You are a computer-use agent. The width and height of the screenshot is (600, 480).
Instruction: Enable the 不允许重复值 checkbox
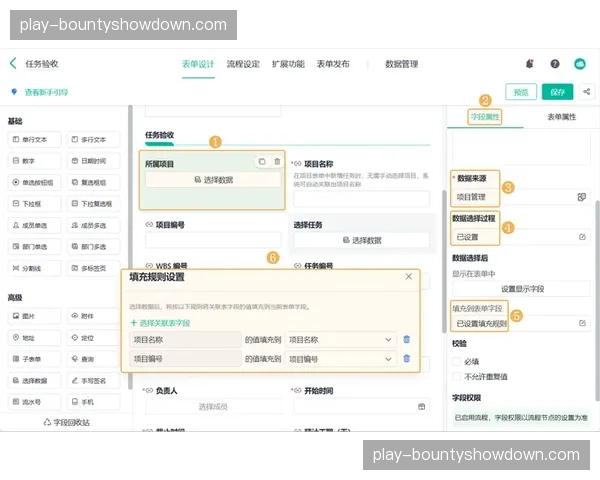click(456, 376)
